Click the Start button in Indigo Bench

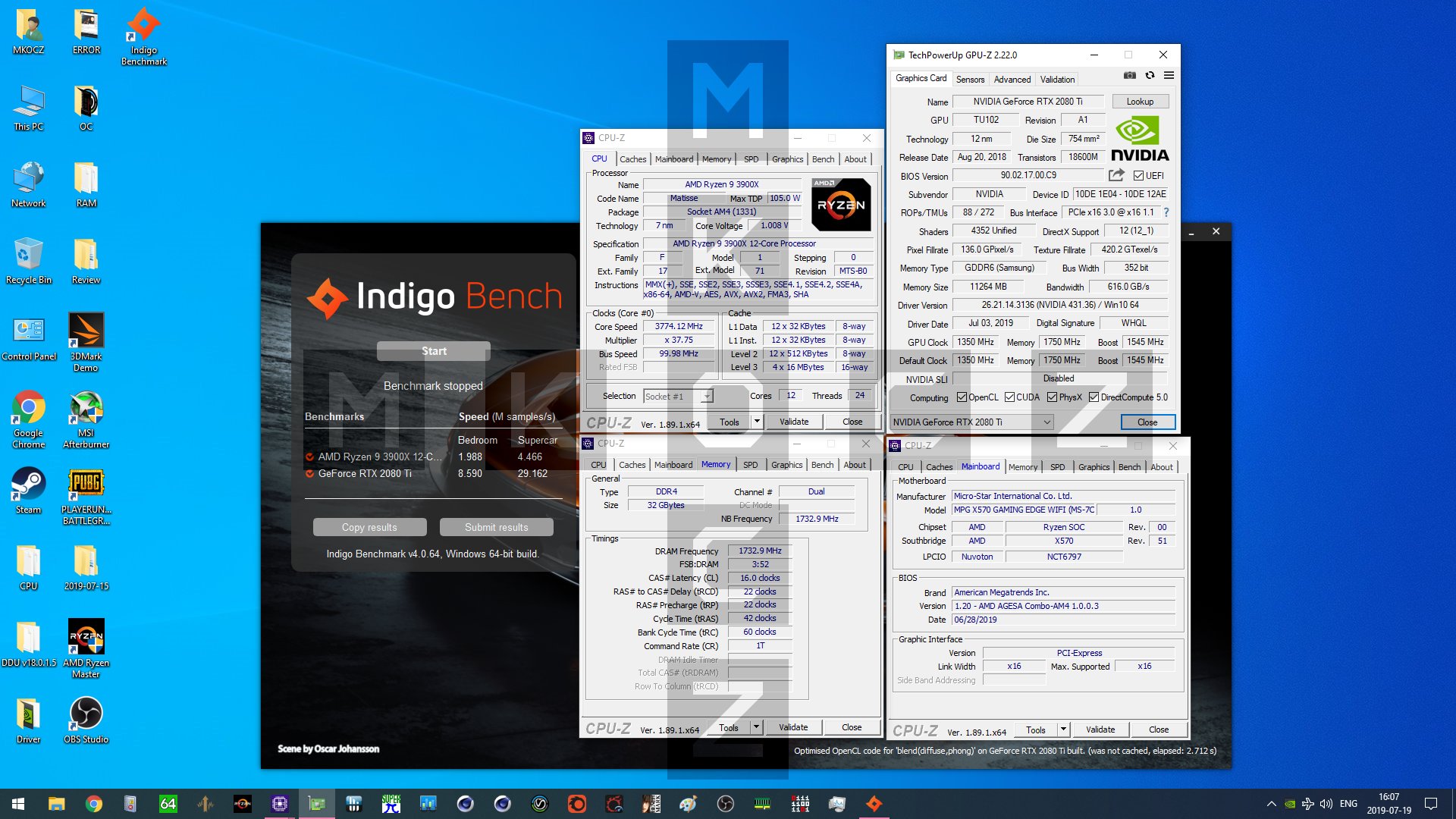click(434, 351)
